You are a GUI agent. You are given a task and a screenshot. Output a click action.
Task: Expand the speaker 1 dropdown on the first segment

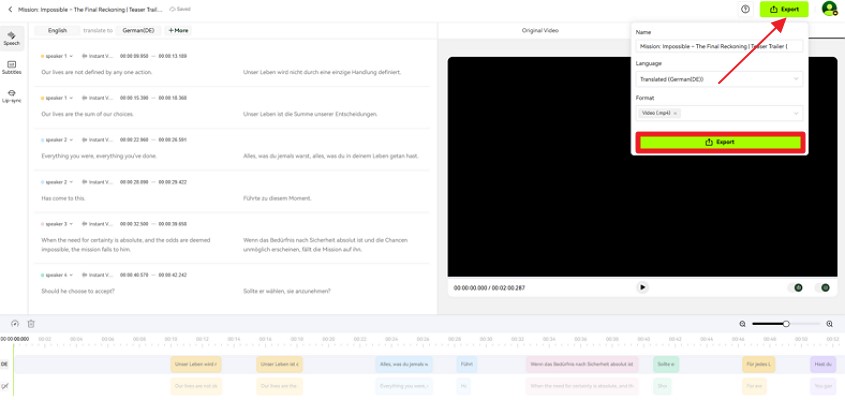tap(70, 56)
